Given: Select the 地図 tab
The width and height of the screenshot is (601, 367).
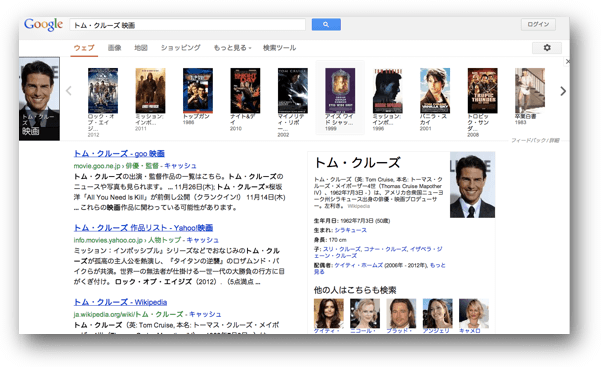Looking at the screenshot, I should click(x=141, y=48).
